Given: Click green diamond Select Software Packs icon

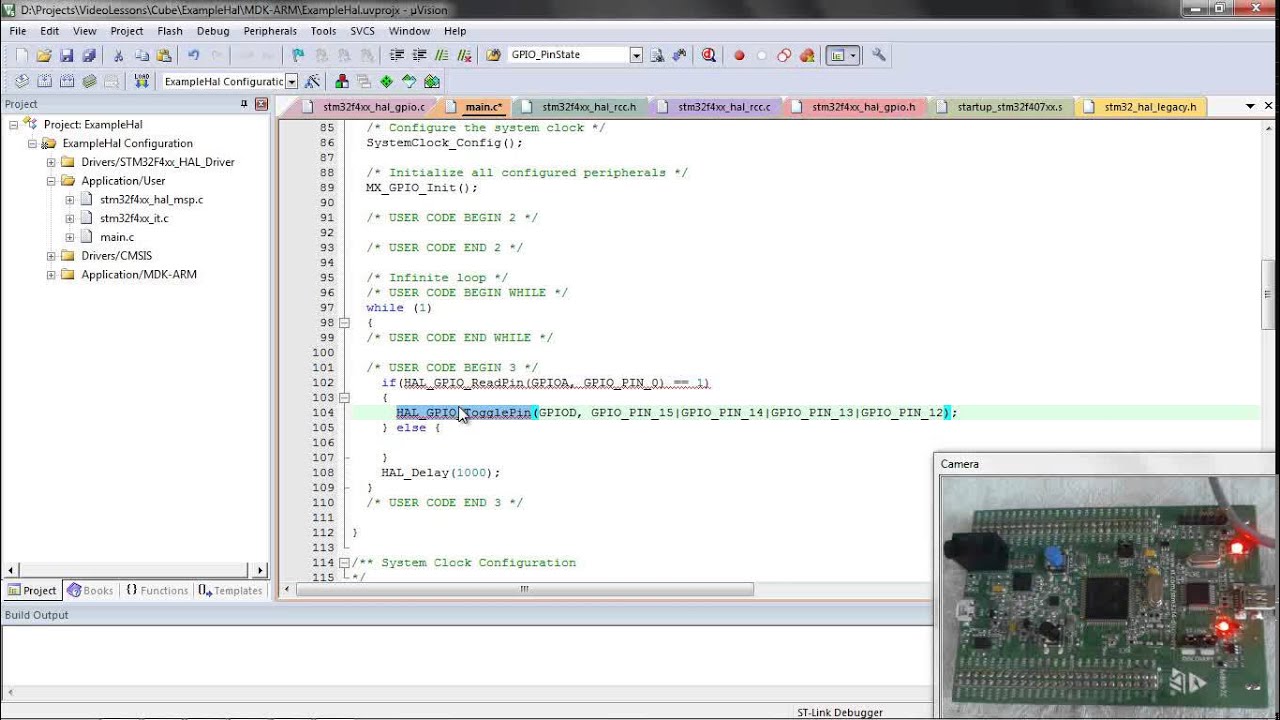Looking at the screenshot, I should click(386, 81).
